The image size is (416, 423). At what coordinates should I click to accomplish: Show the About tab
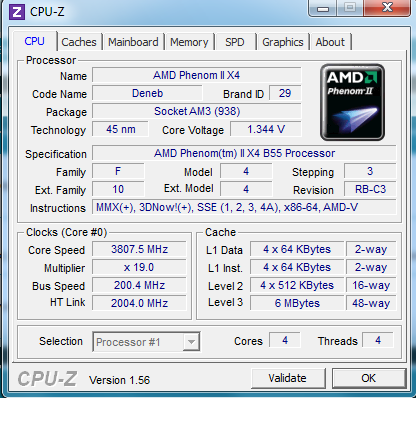[330, 42]
